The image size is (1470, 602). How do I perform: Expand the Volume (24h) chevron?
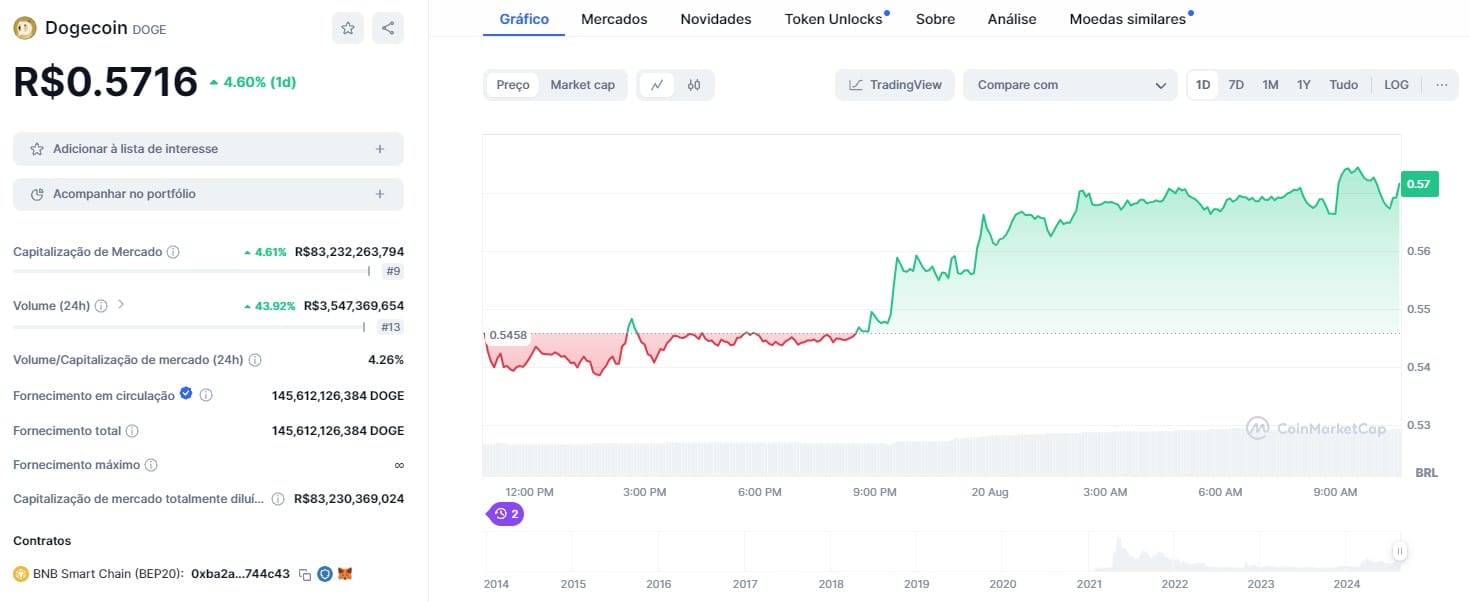[x=121, y=304]
